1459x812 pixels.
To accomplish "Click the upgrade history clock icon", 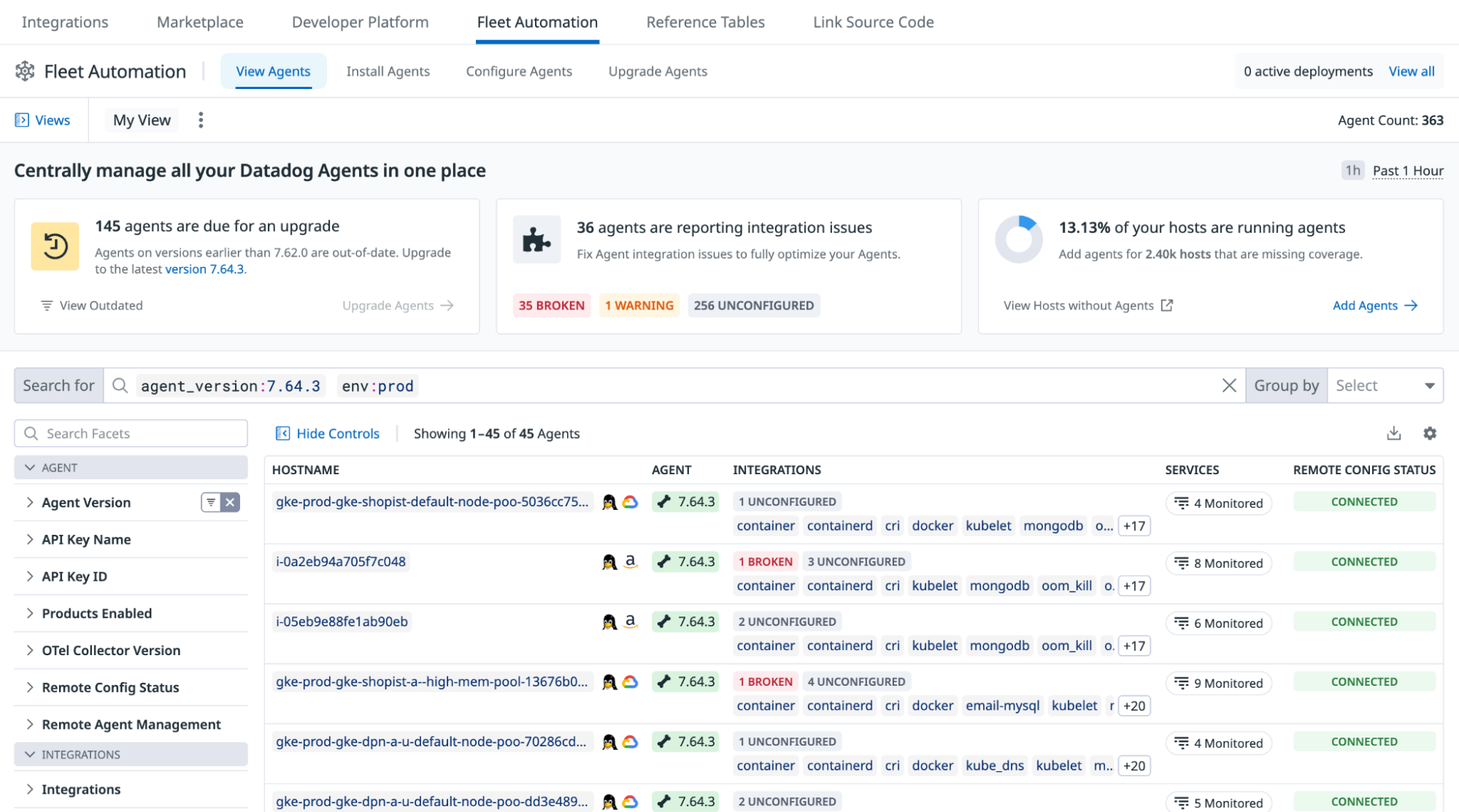I will click(55, 246).
